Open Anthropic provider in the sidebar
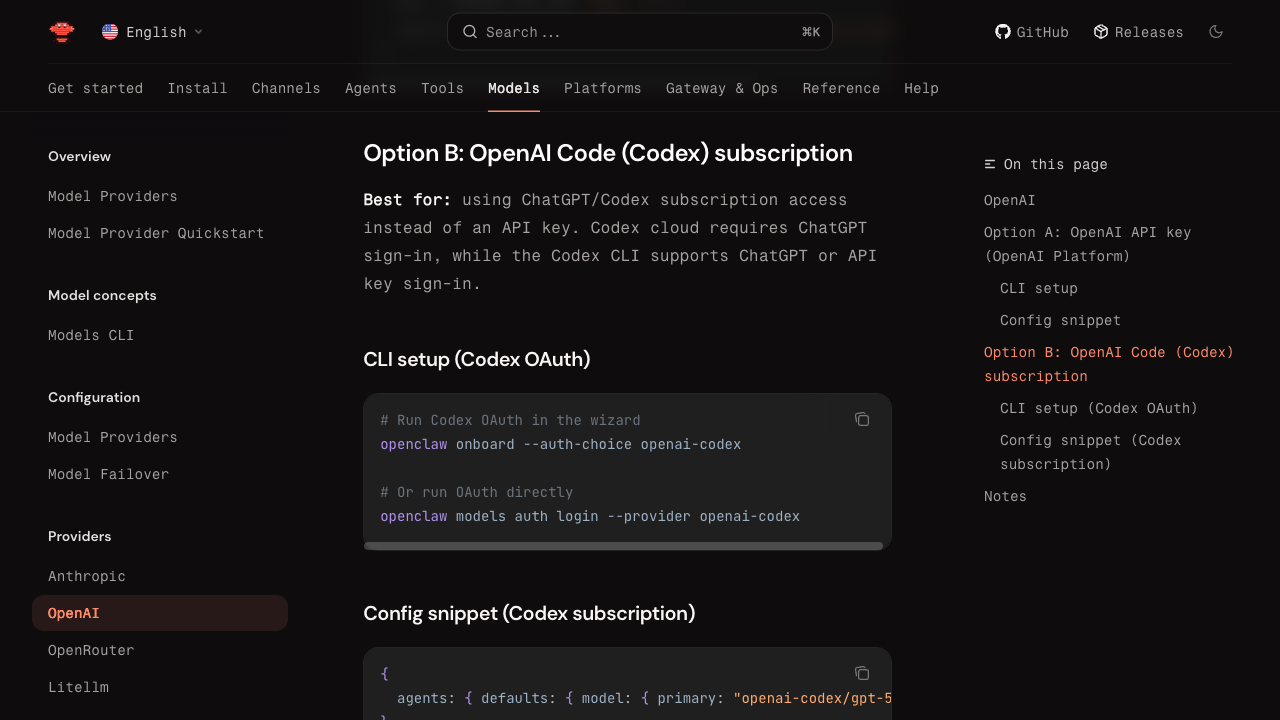This screenshot has width=1280, height=720. pyautogui.click(x=87, y=576)
